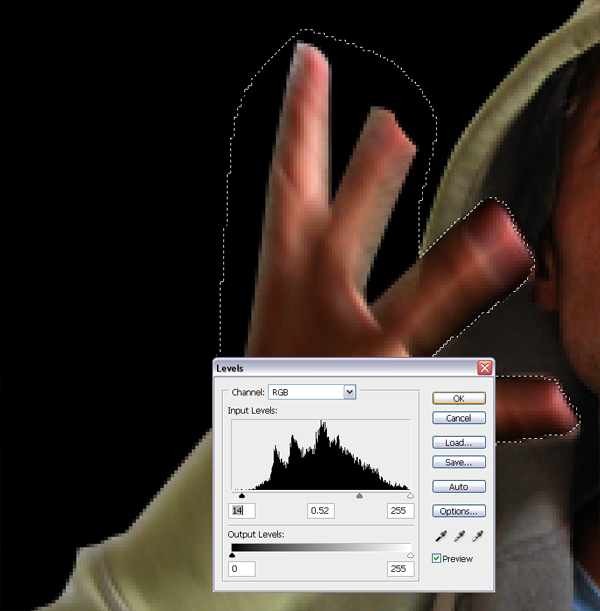
Task: Click the input white point slider
Action: [410, 496]
